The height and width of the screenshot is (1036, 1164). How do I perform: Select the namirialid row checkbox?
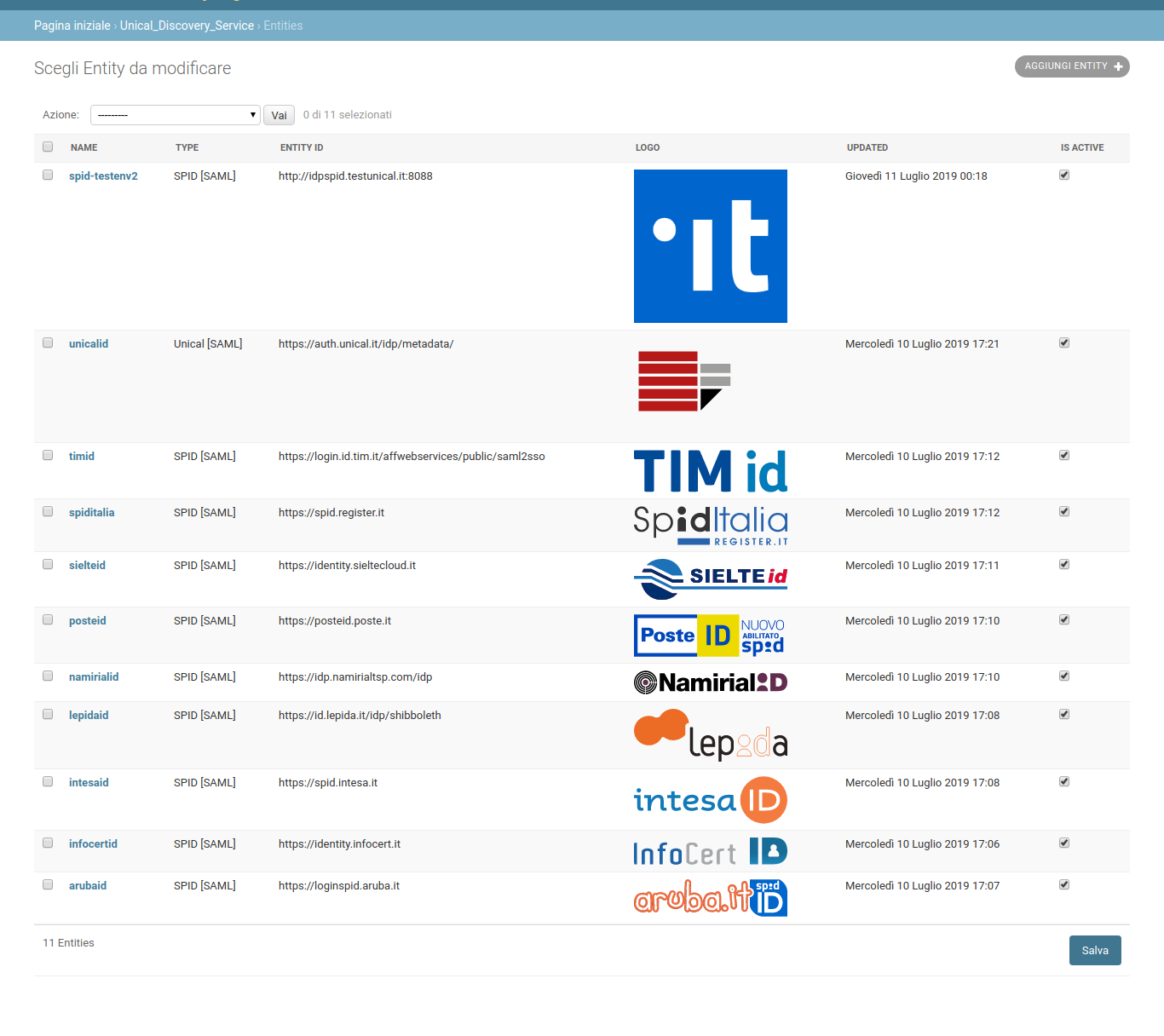(x=48, y=676)
